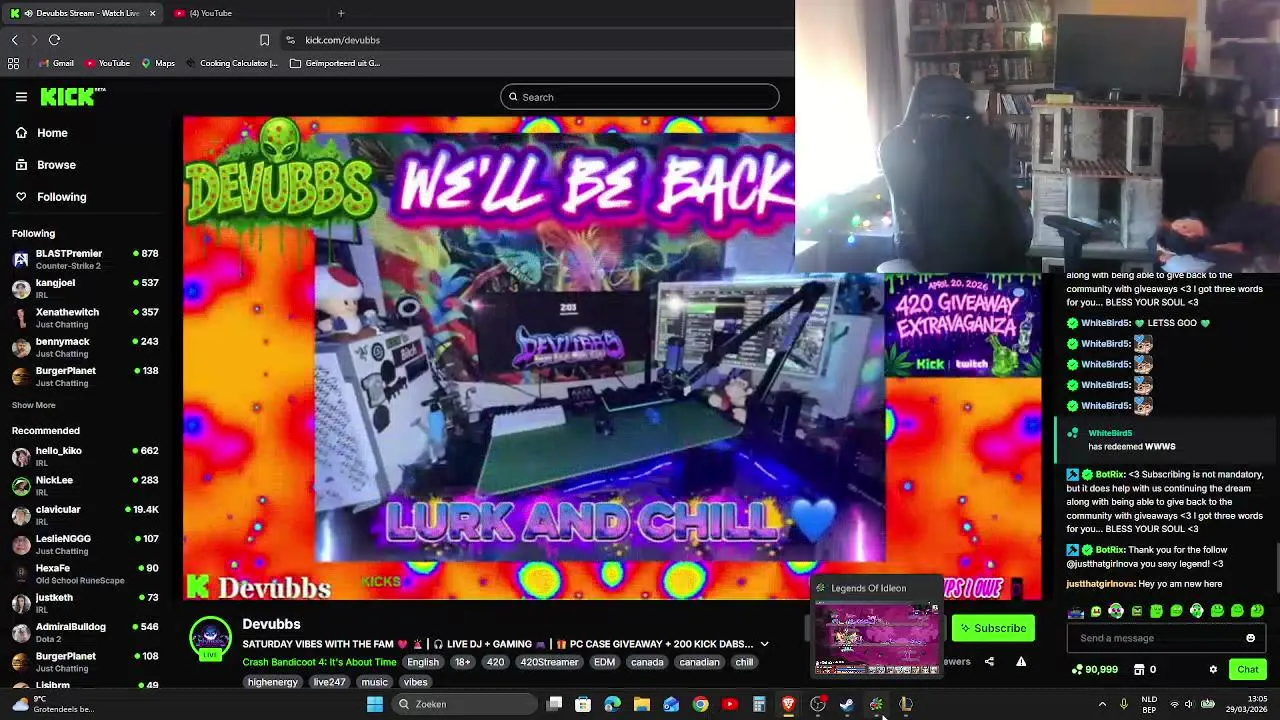Open browser apps grid icon
1280x720 pixels.
13,63
